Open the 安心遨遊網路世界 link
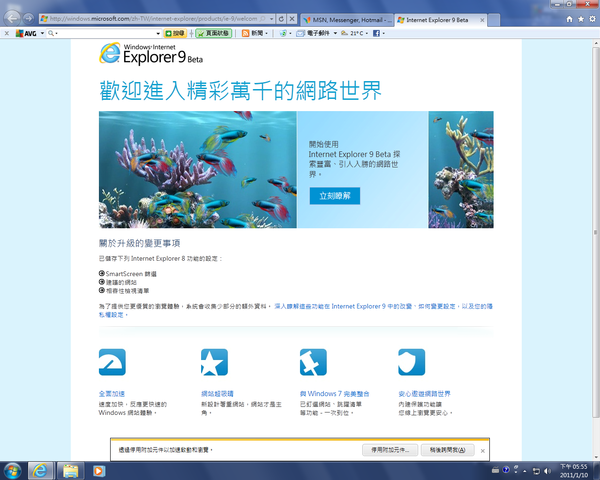This screenshot has width=600, height=480. [x=424, y=393]
